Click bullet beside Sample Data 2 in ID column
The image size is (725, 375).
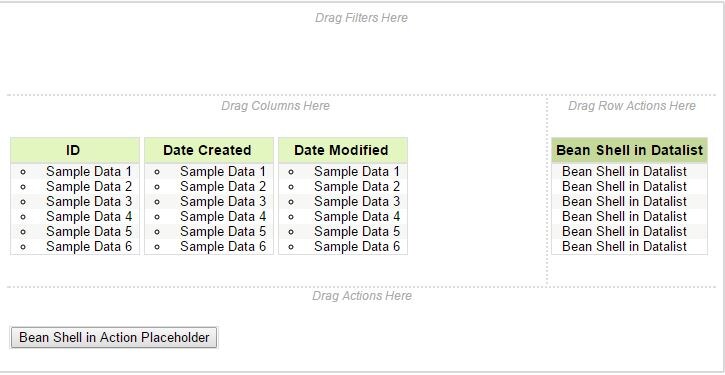click(x=23, y=187)
